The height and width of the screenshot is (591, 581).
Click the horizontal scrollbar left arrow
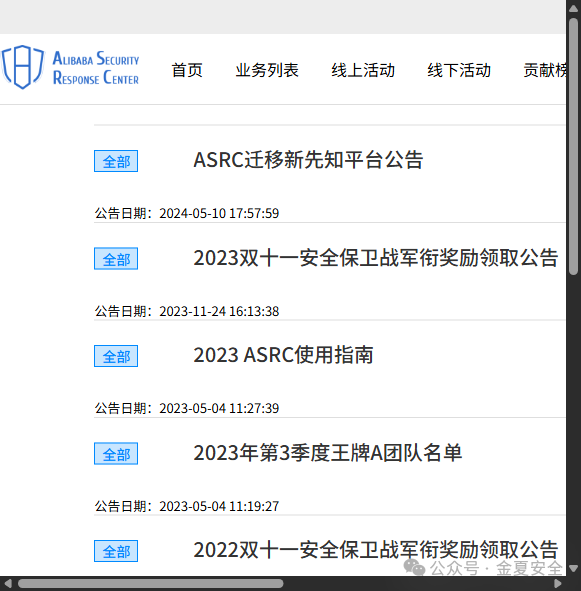pyautogui.click(x=8, y=583)
